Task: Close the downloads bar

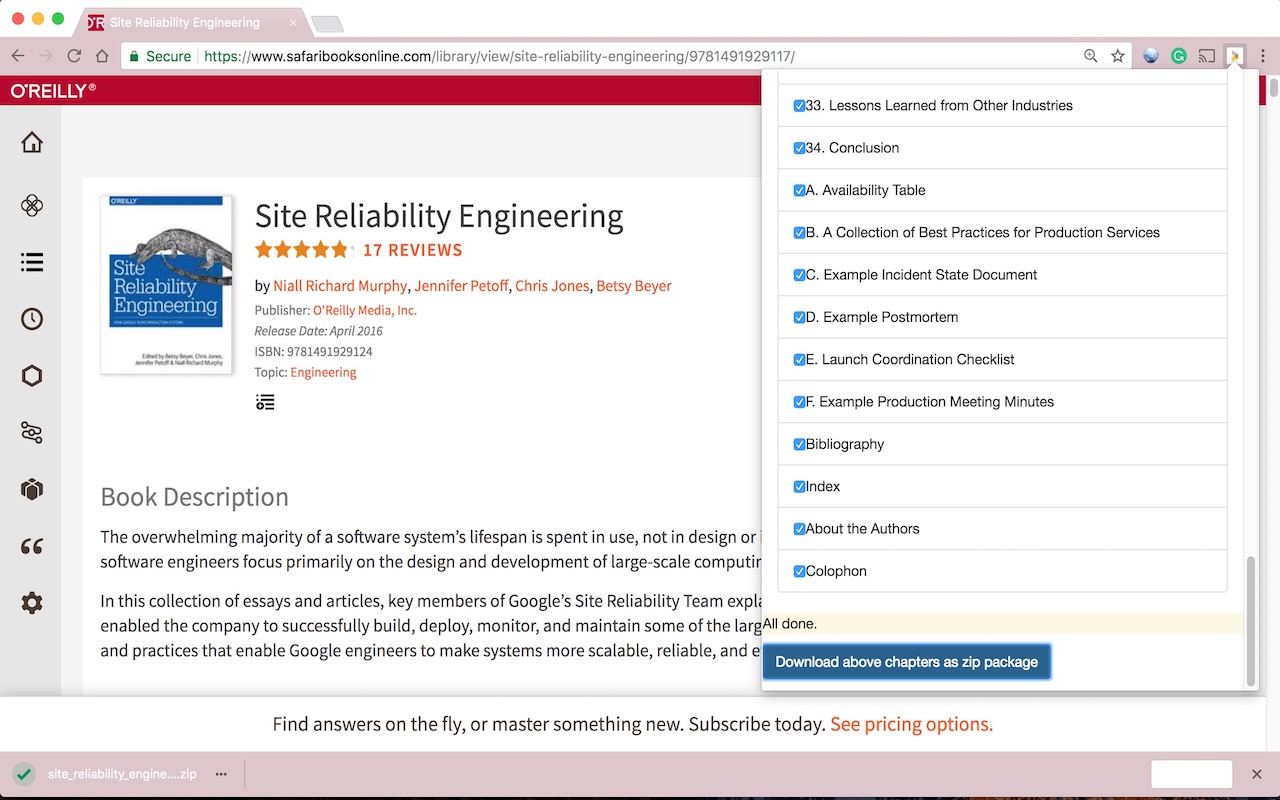Action: click(1257, 774)
